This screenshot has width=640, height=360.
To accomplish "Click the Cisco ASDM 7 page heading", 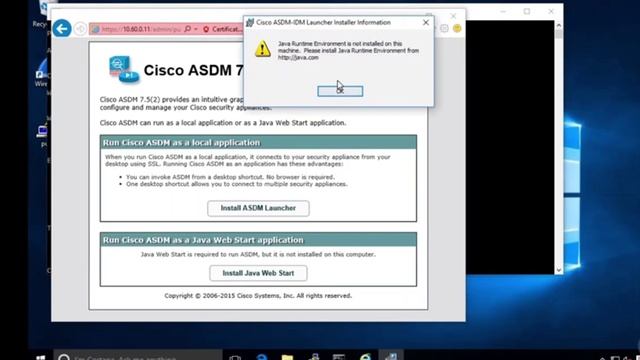I will click(193, 70).
